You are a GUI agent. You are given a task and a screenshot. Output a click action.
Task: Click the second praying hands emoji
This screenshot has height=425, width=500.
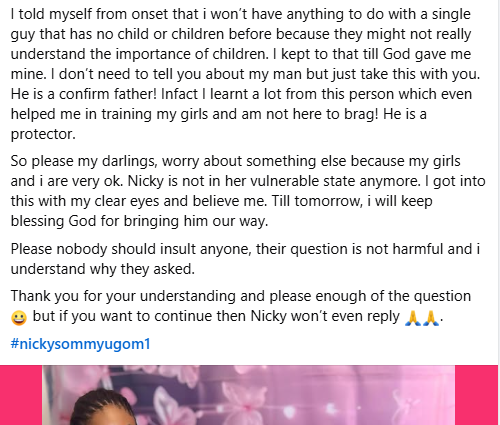click(431, 318)
